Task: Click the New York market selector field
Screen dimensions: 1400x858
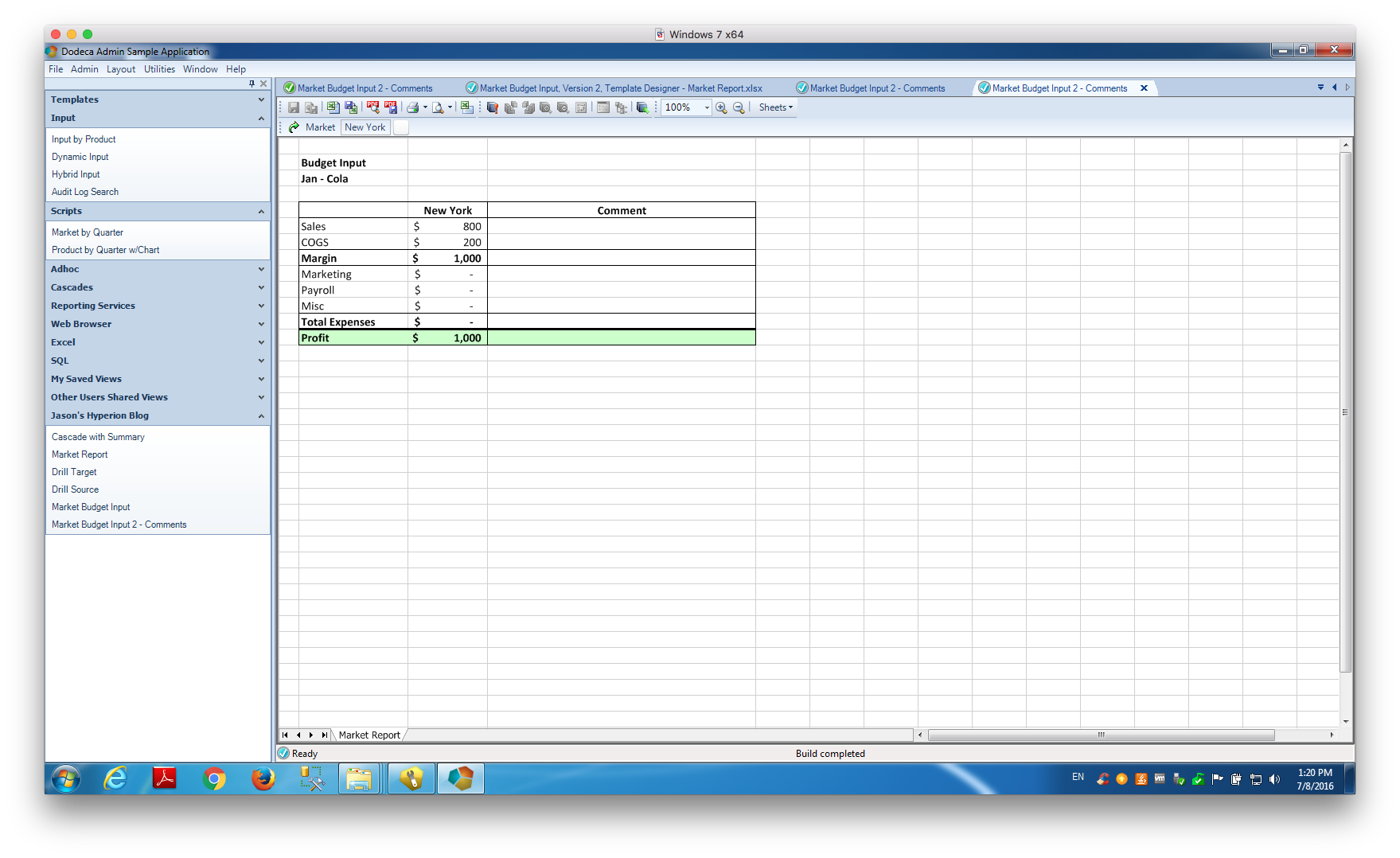Action: click(365, 127)
